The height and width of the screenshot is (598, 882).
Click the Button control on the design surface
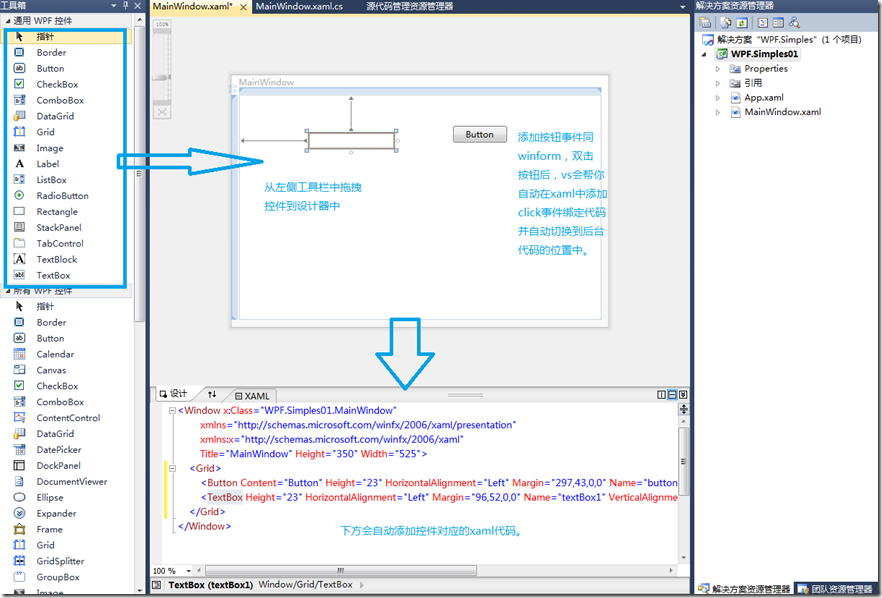480,134
